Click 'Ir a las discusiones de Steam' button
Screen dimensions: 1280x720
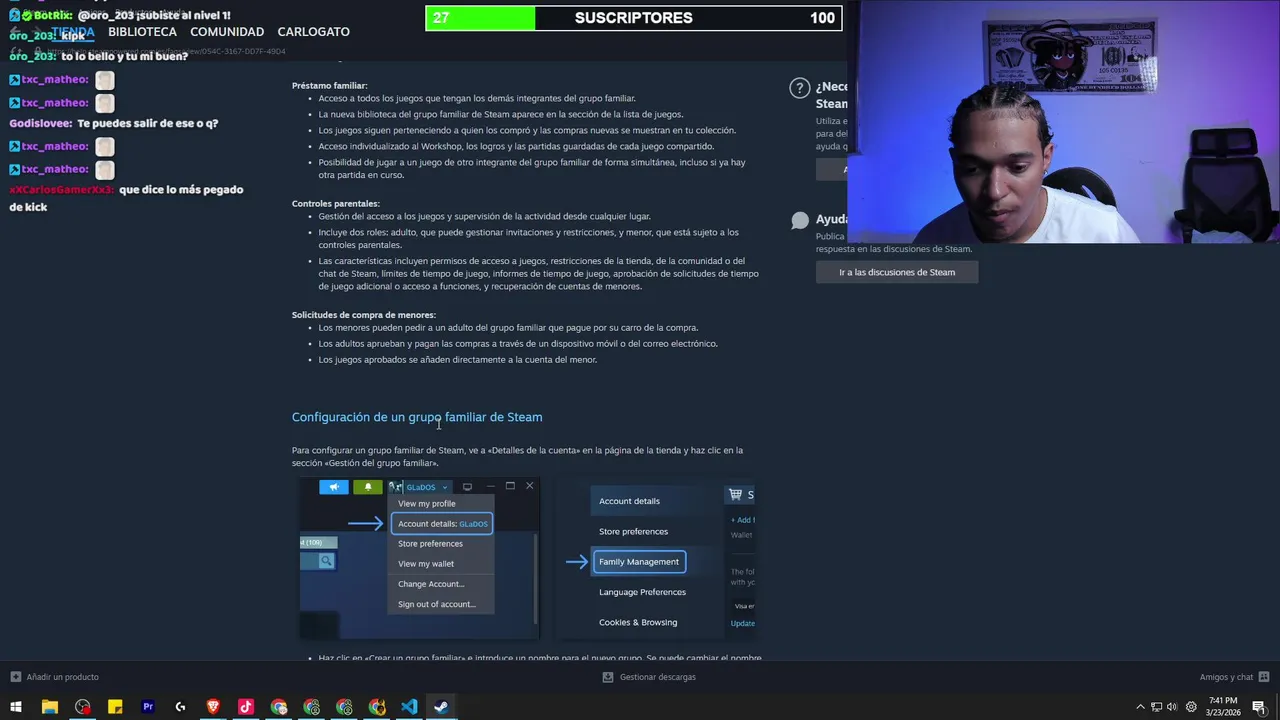[897, 272]
